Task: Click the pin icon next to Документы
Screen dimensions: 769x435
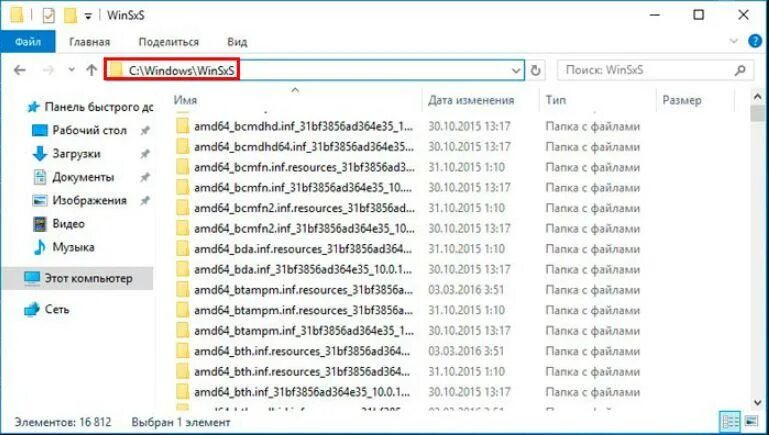Action: click(x=145, y=177)
